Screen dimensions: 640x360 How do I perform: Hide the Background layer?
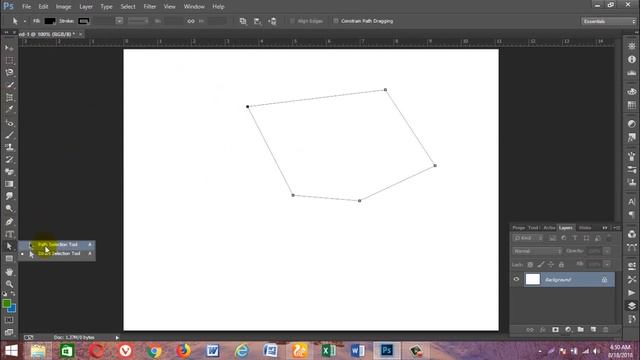tap(516, 280)
